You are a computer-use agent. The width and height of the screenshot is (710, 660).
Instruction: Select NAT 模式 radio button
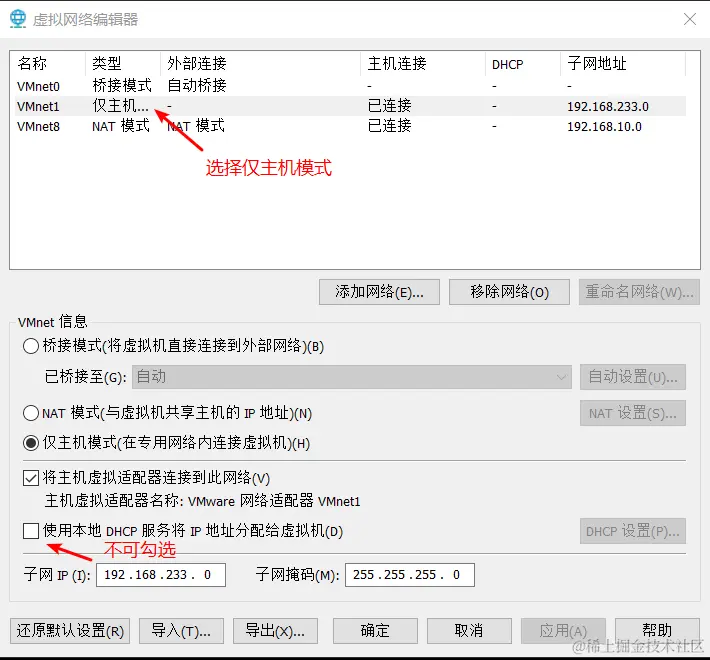point(31,413)
